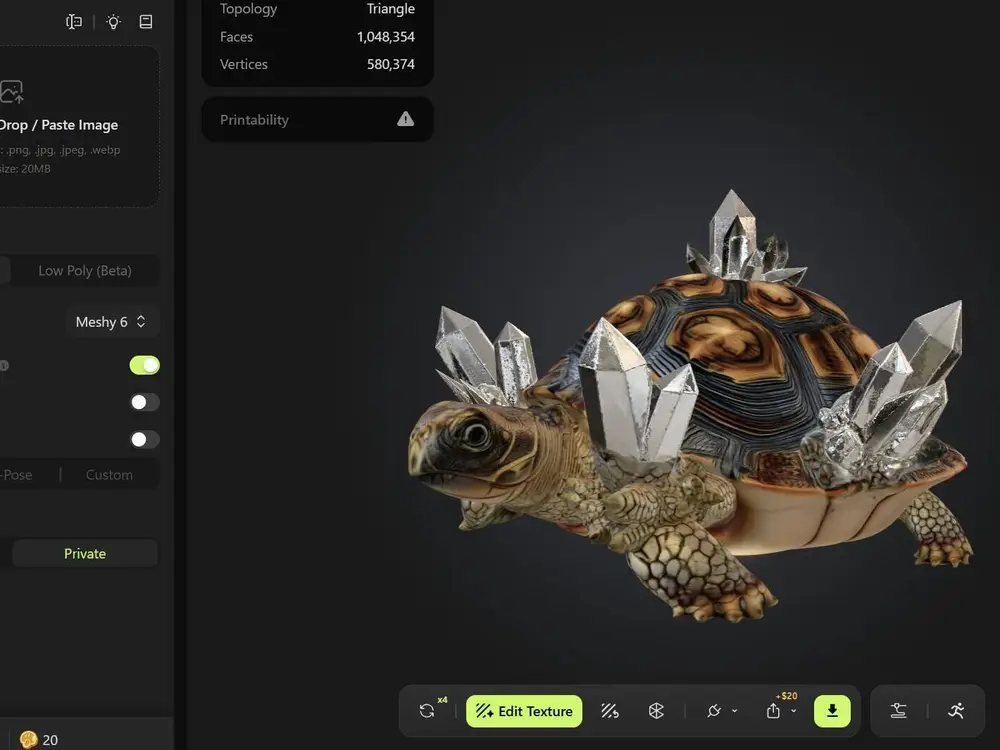Open the running figure animate icon

[956, 710]
